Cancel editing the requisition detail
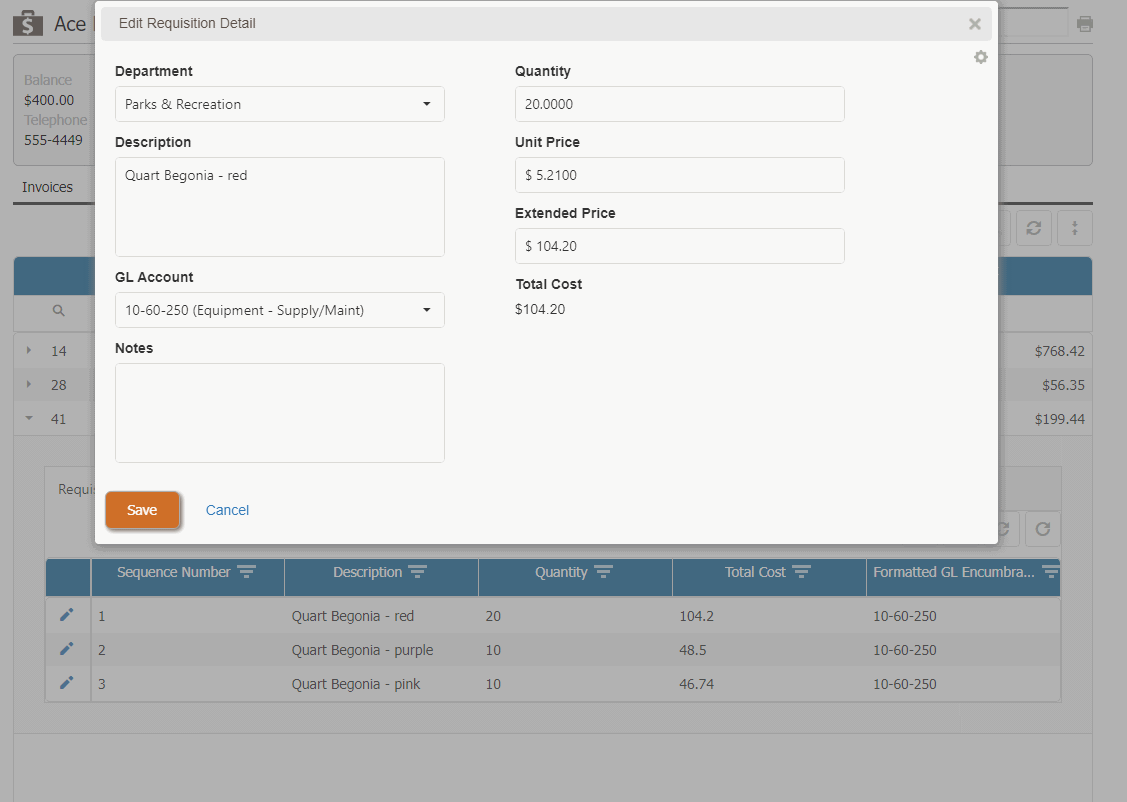This screenshot has height=802, width=1127. tap(227, 510)
